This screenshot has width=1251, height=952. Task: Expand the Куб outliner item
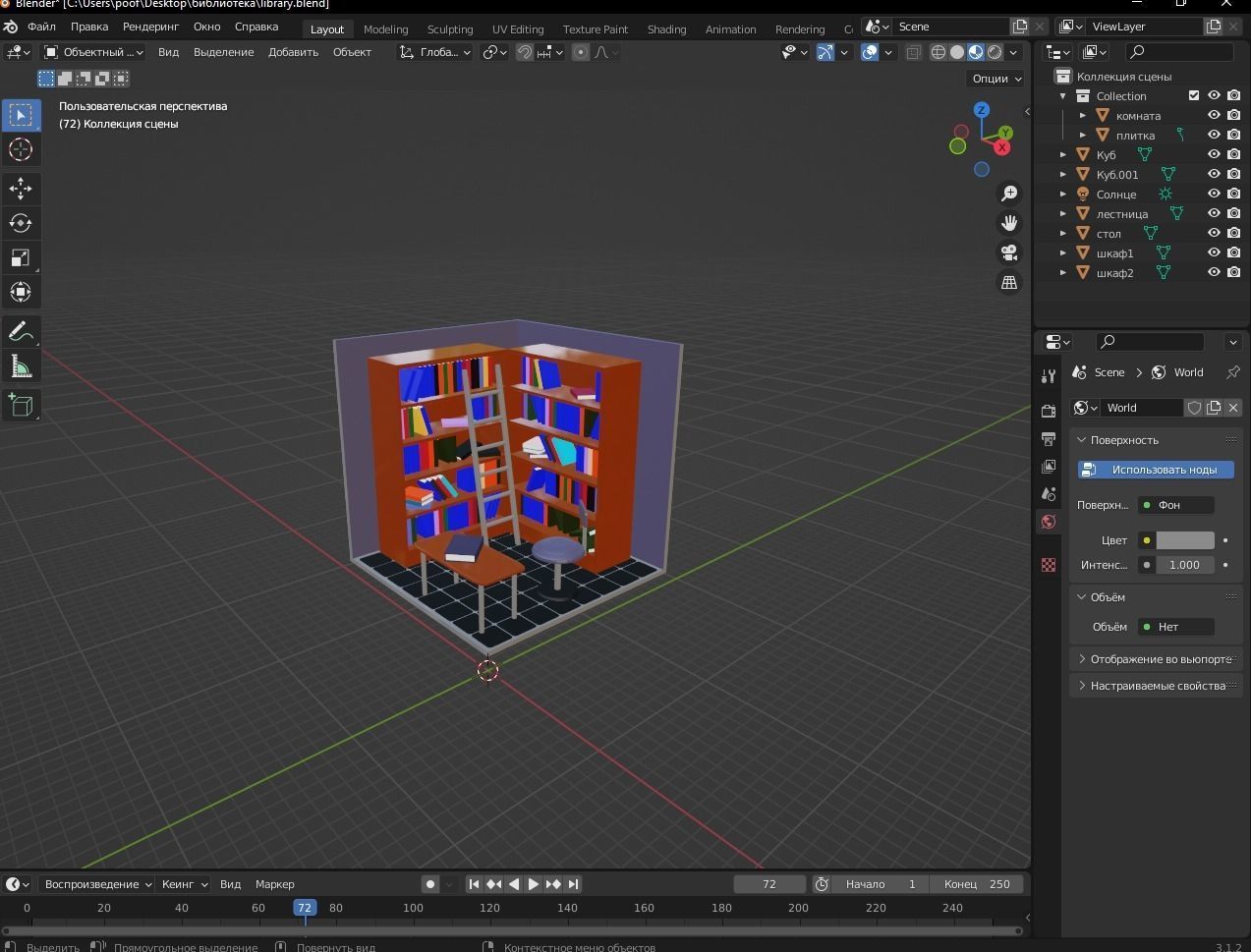tap(1063, 154)
